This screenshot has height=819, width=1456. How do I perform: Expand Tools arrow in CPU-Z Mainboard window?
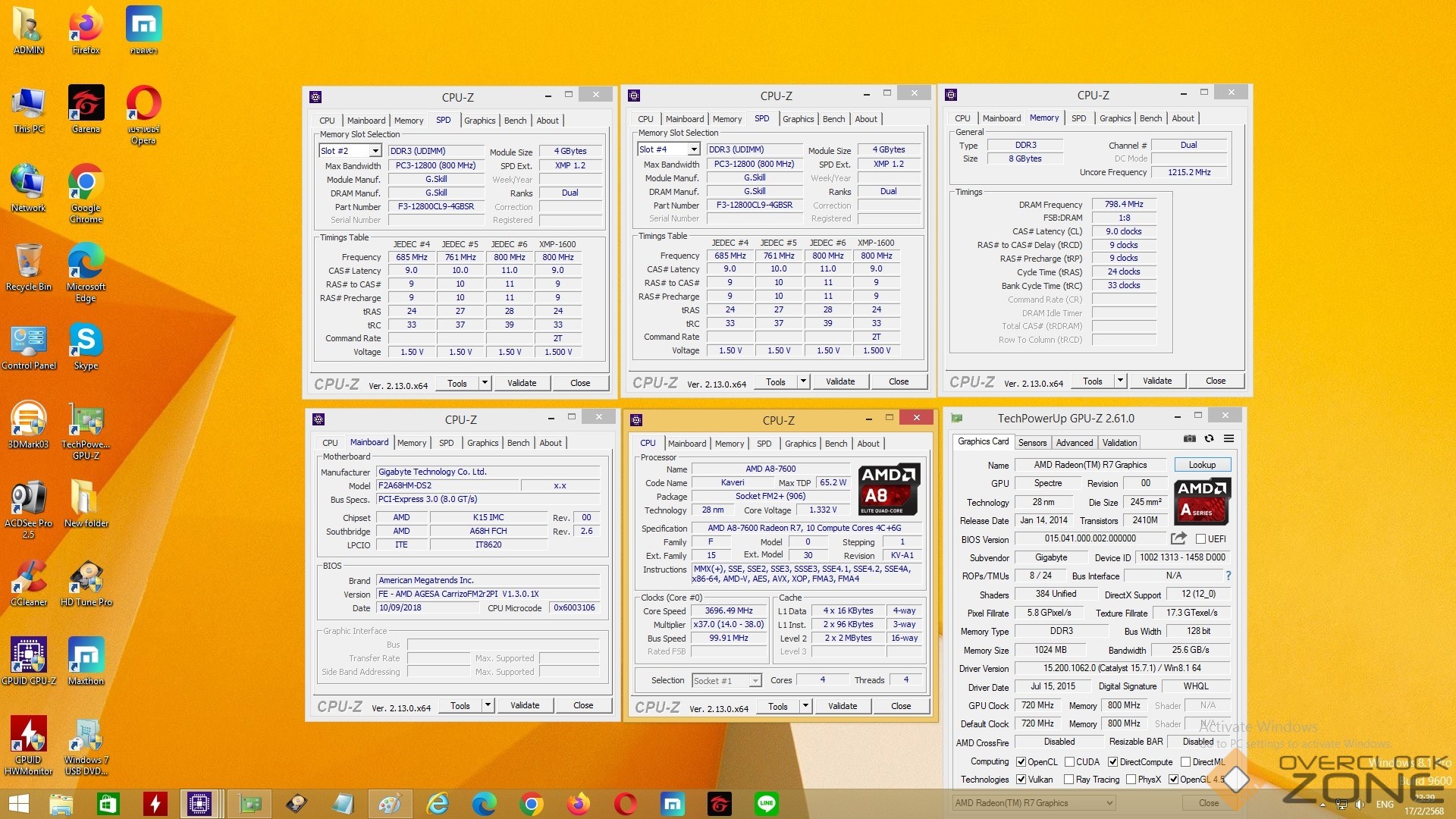click(488, 705)
